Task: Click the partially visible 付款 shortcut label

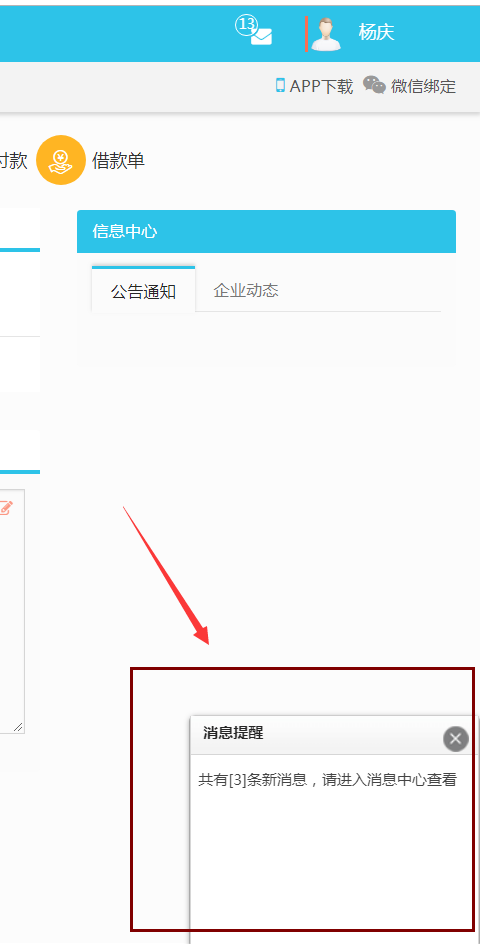Action: (13, 161)
